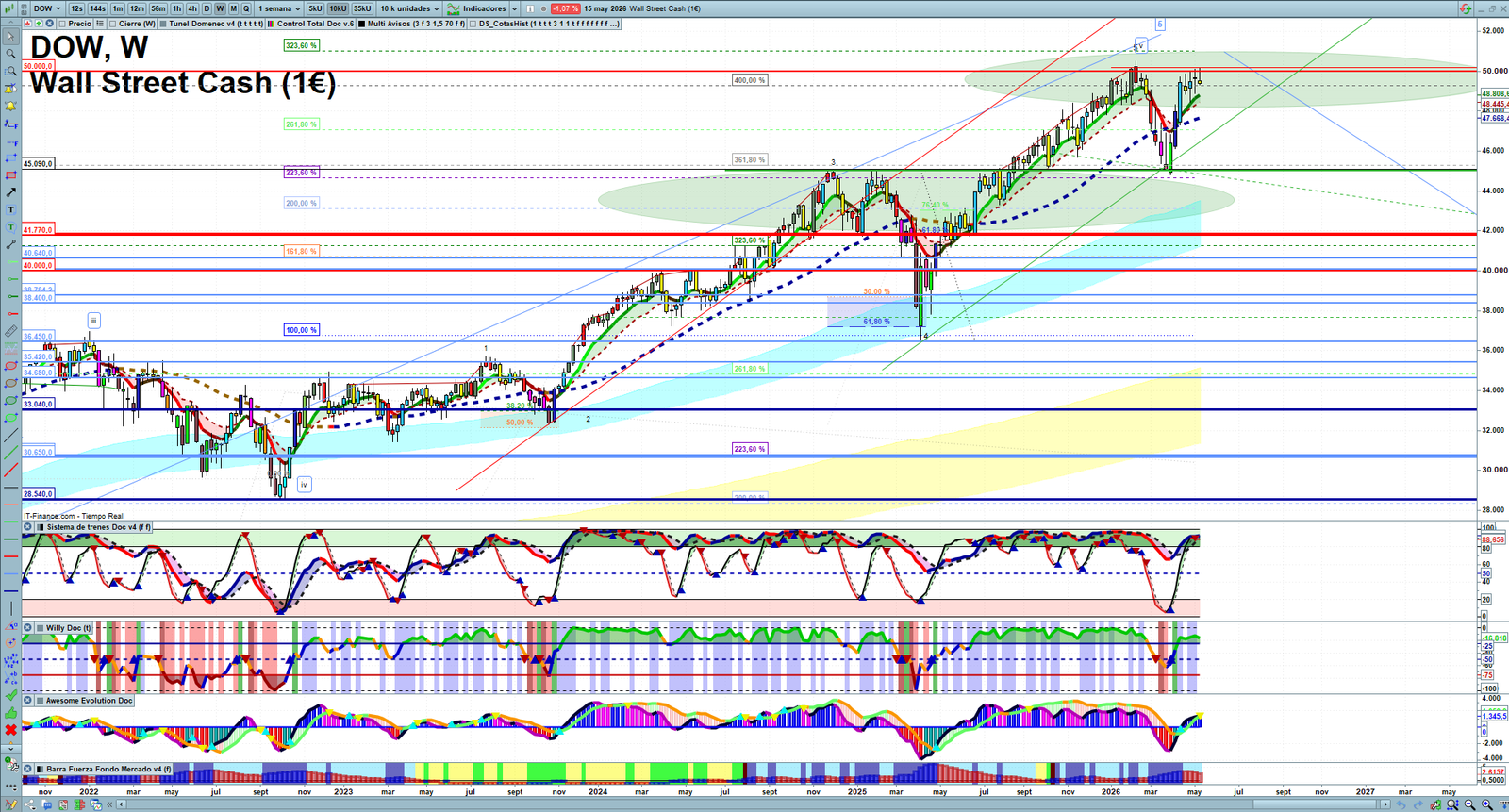Click the red plus add-indicator icon
1509x812 pixels.
click(x=27, y=24)
